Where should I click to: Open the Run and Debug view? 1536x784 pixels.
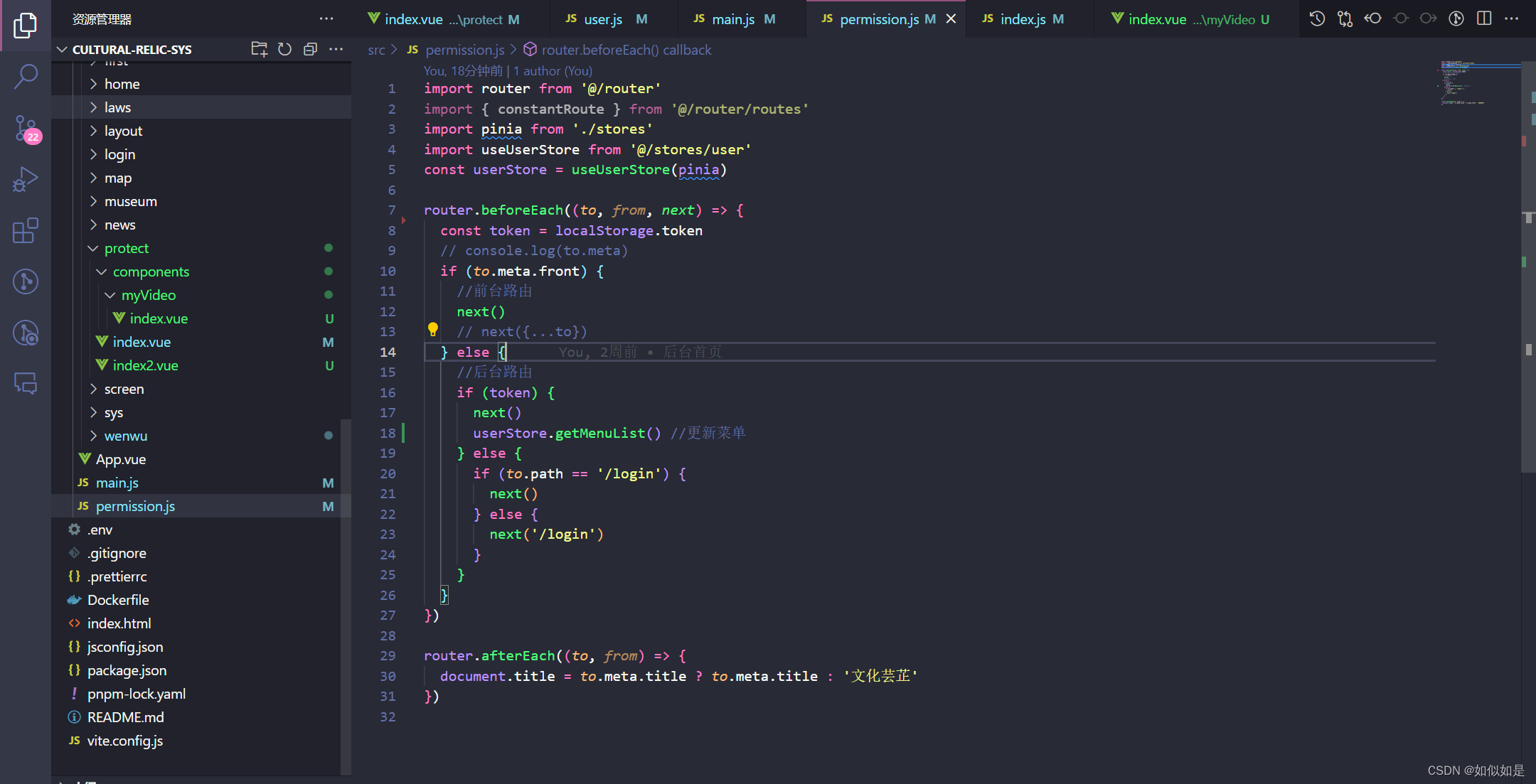26,179
